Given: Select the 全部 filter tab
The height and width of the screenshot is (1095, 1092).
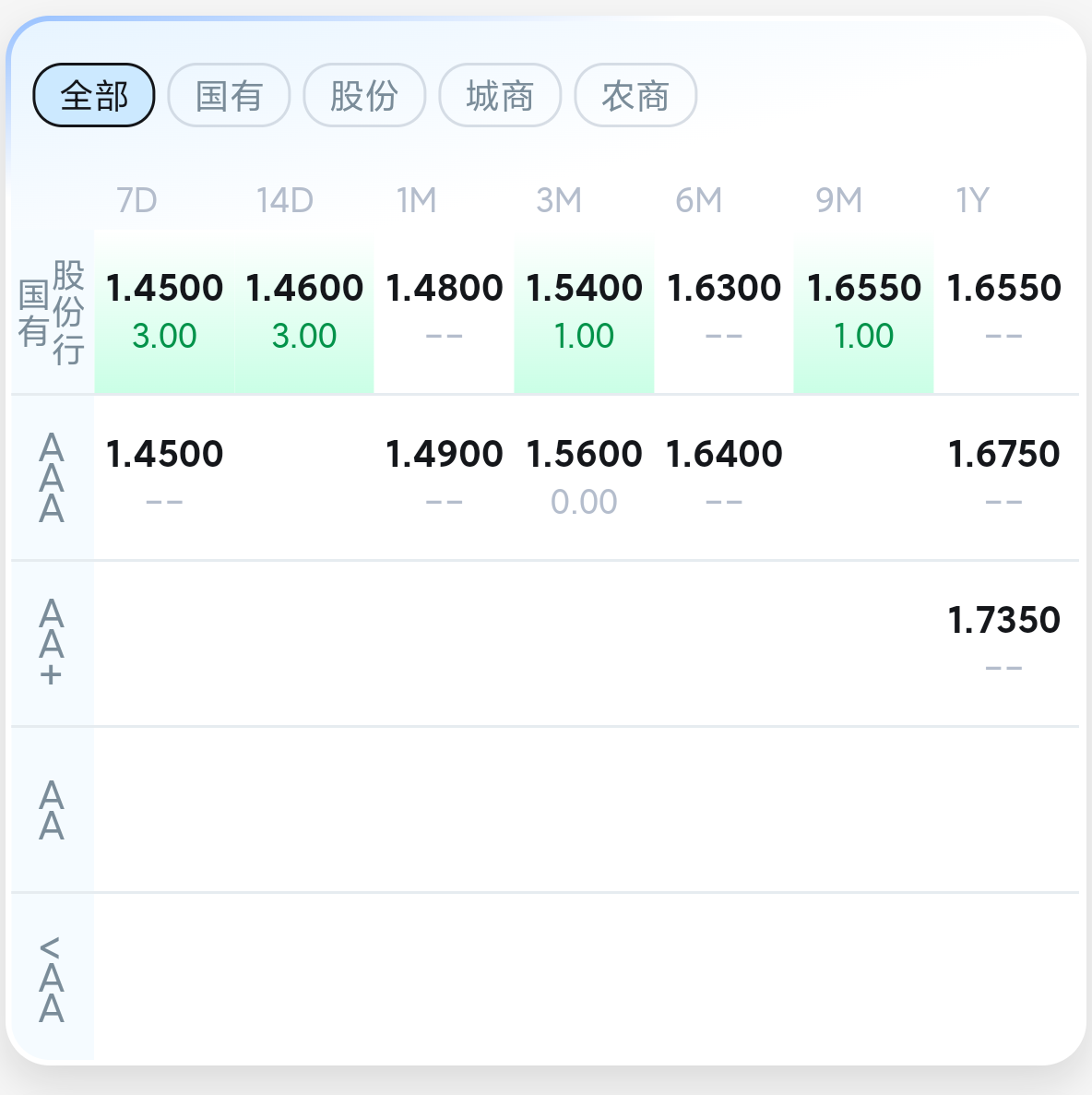Looking at the screenshot, I should coord(93,95).
